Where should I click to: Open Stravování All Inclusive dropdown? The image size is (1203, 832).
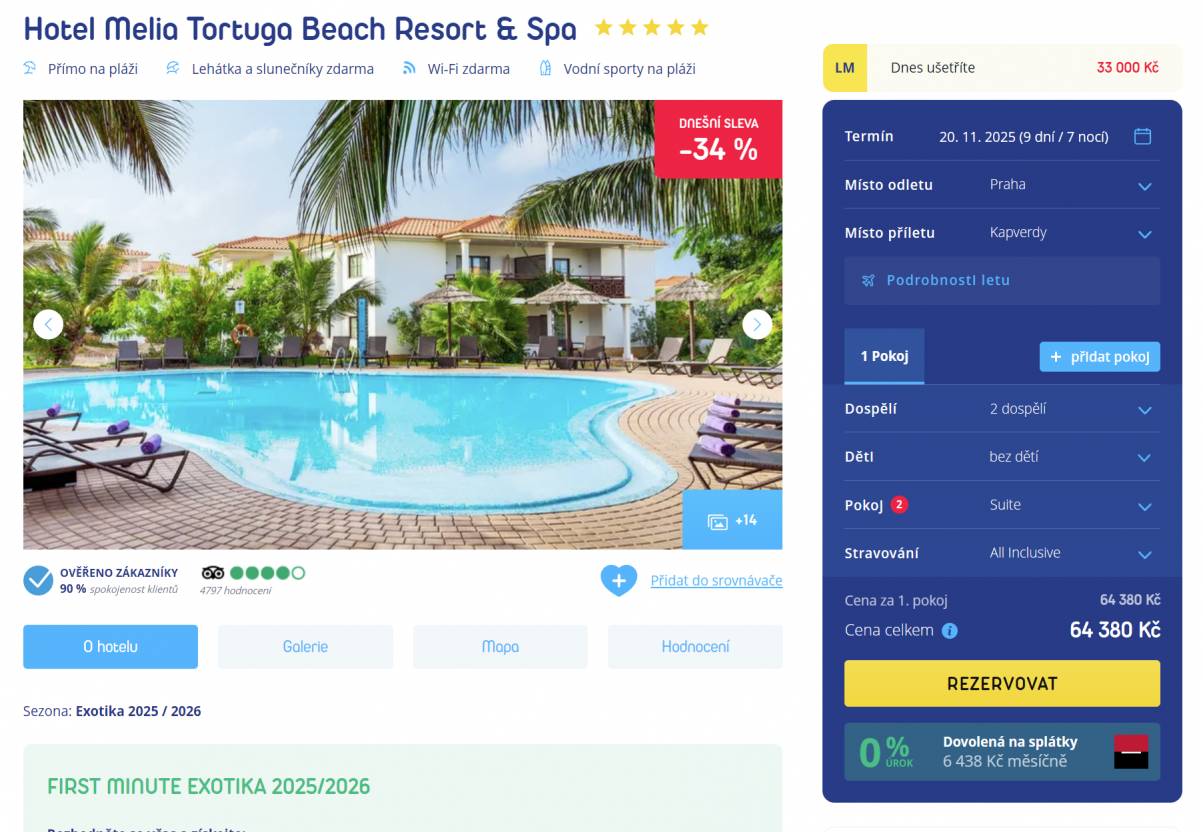(x=1002, y=553)
